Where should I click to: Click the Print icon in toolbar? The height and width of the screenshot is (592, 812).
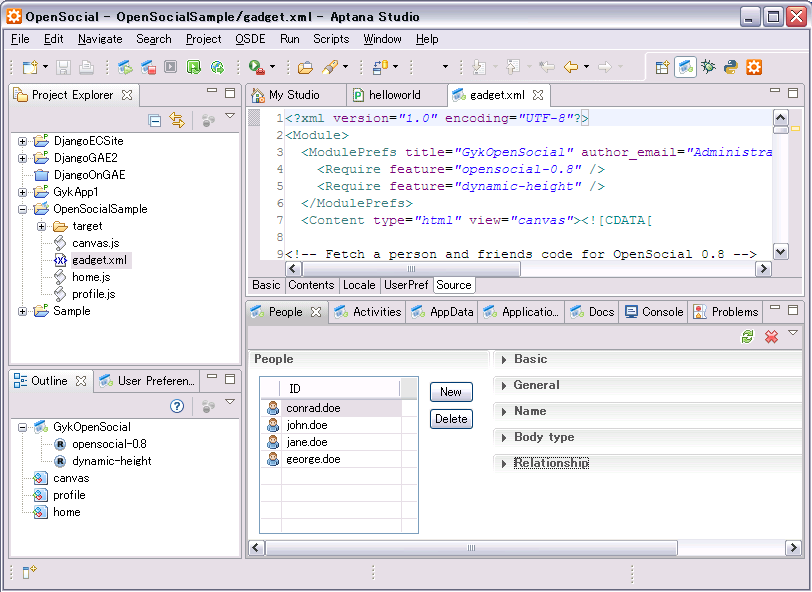click(x=86, y=67)
